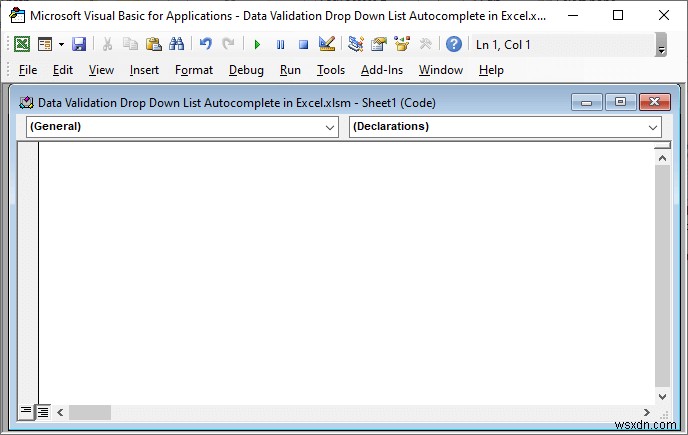Screen dimensions: 688x435
Task: Click the margin indicator bar in code window
Action: [28, 272]
